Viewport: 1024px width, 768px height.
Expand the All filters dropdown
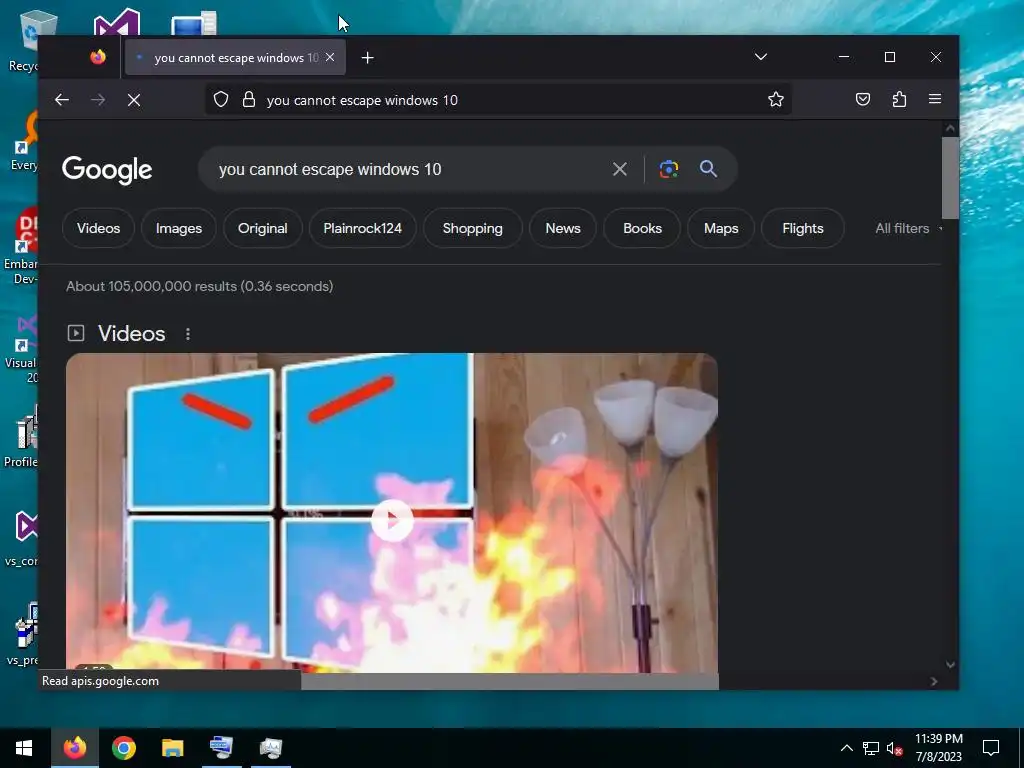(x=908, y=228)
